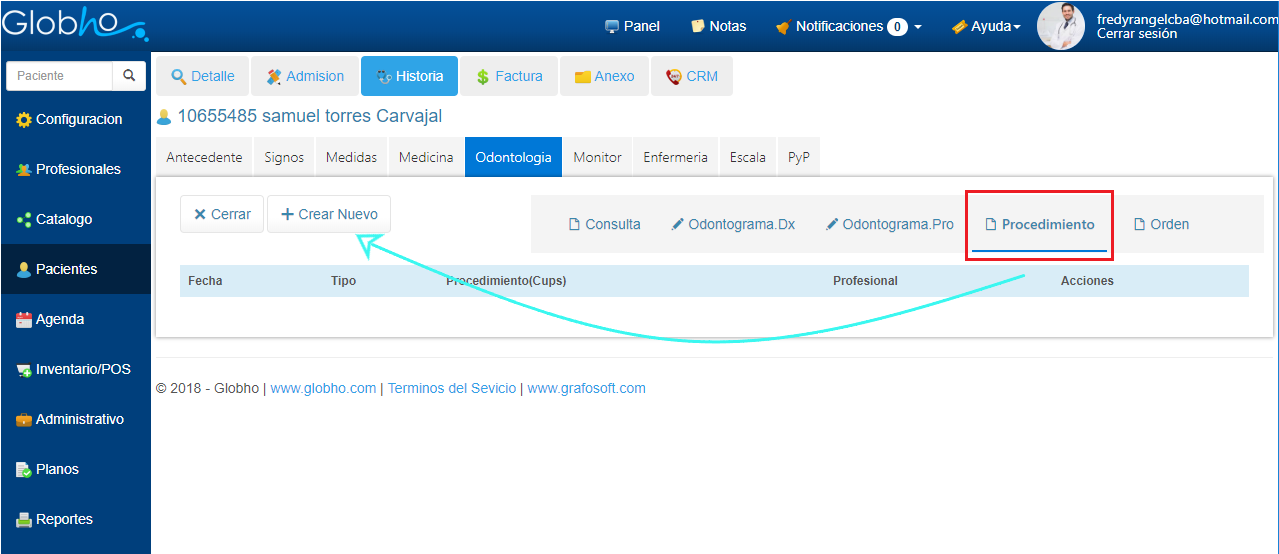1279x554 pixels.
Task: Expand the Ayuda dropdown menu
Action: [986, 26]
